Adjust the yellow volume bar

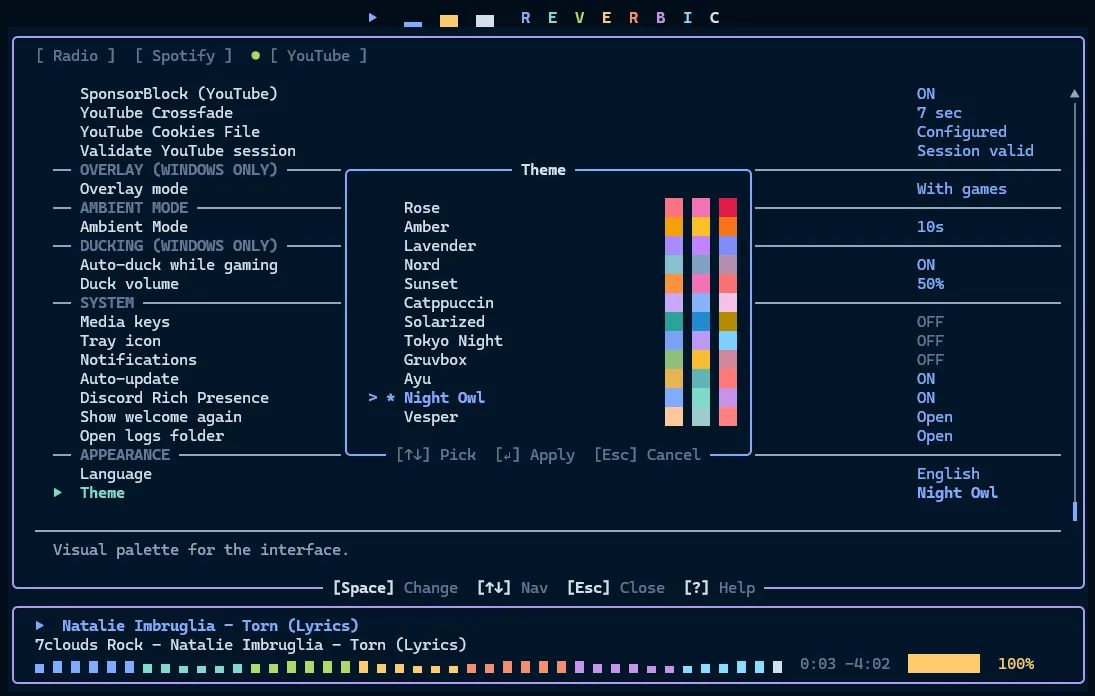point(943,663)
